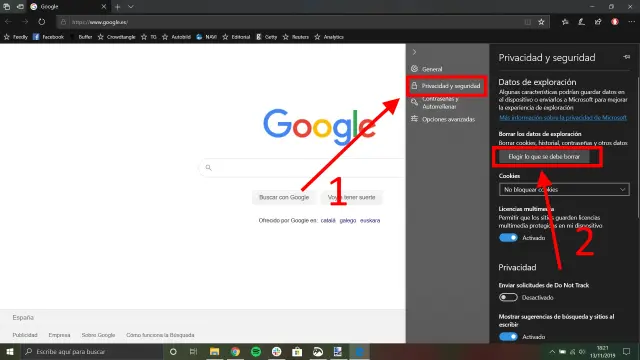
Task: Open Spotify from the taskbar
Action: pyautogui.click(x=256, y=351)
